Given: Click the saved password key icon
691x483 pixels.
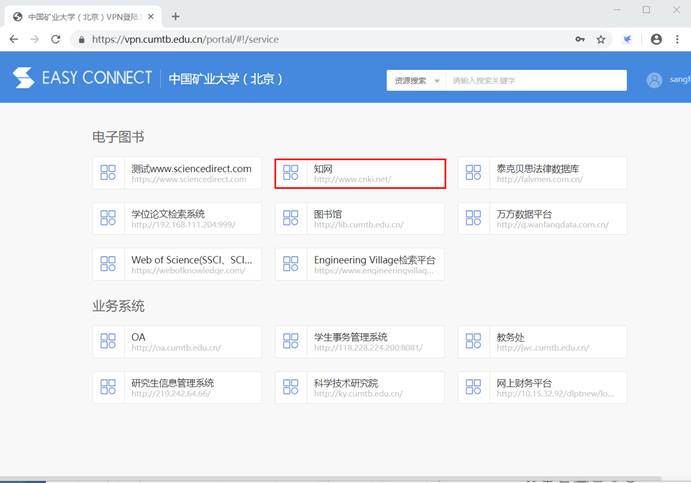Looking at the screenshot, I should click(579, 39).
